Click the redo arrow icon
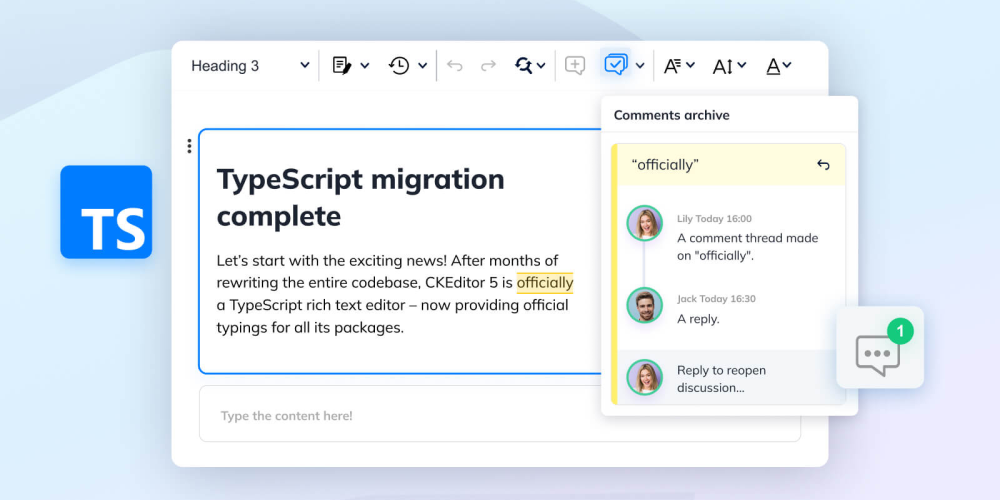 click(489, 65)
